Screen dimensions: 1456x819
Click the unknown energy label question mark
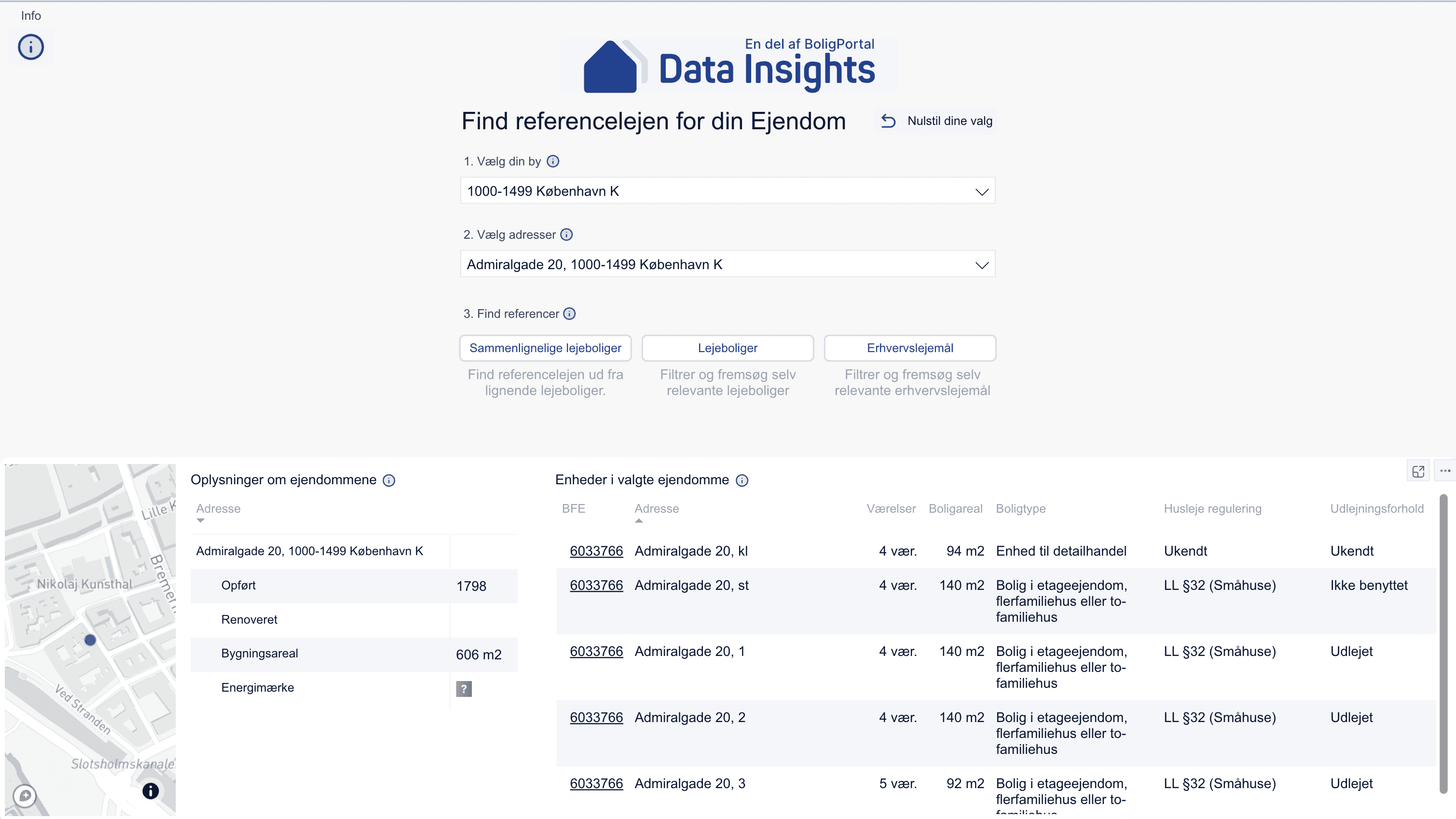pyautogui.click(x=464, y=688)
